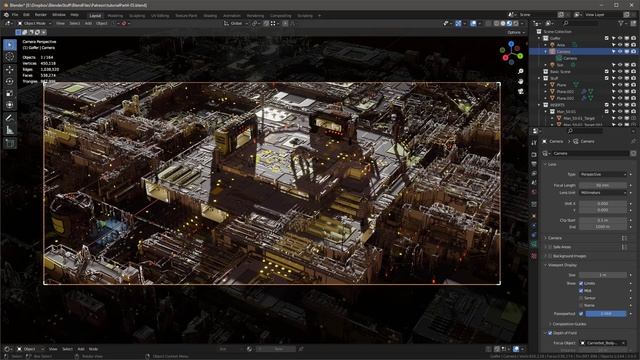The height and width of the screenshot is (360, 640).
Task: Select the Rotate tool
Action: [x=10, y=82]
